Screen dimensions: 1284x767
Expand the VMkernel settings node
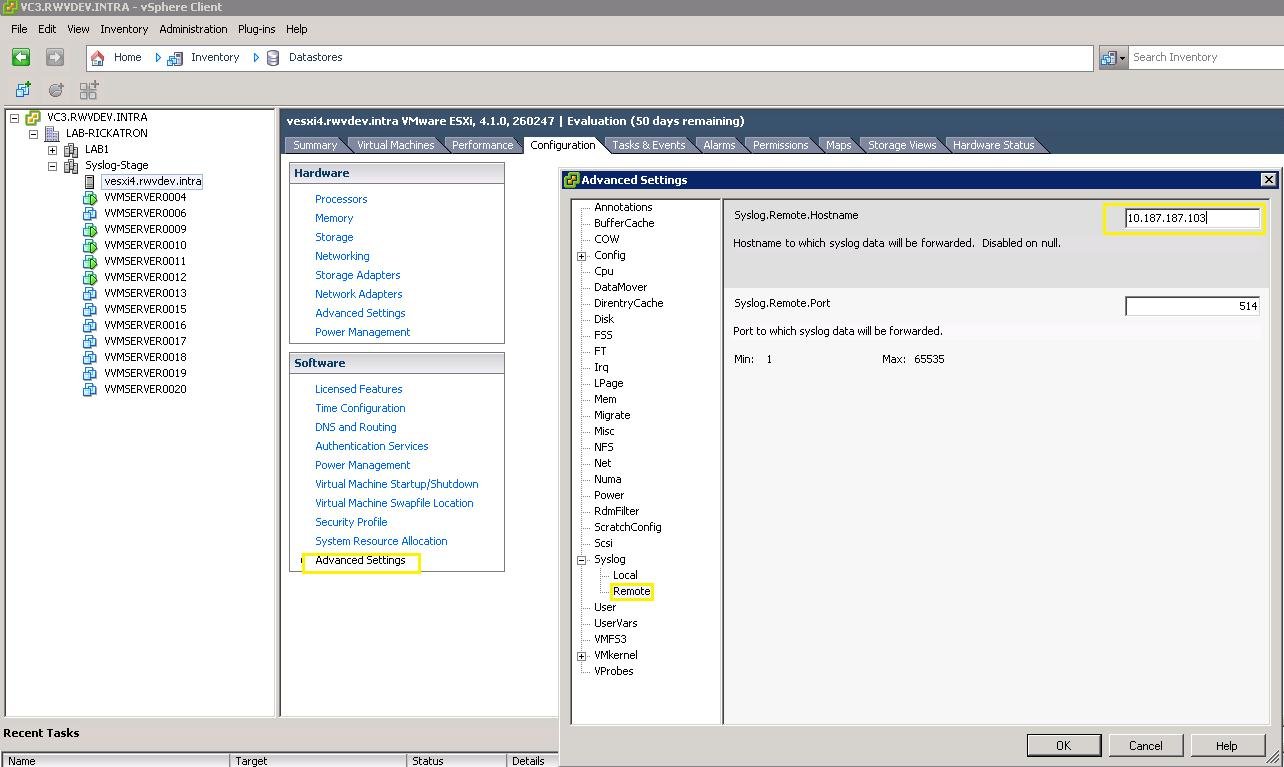coord(581,656)
